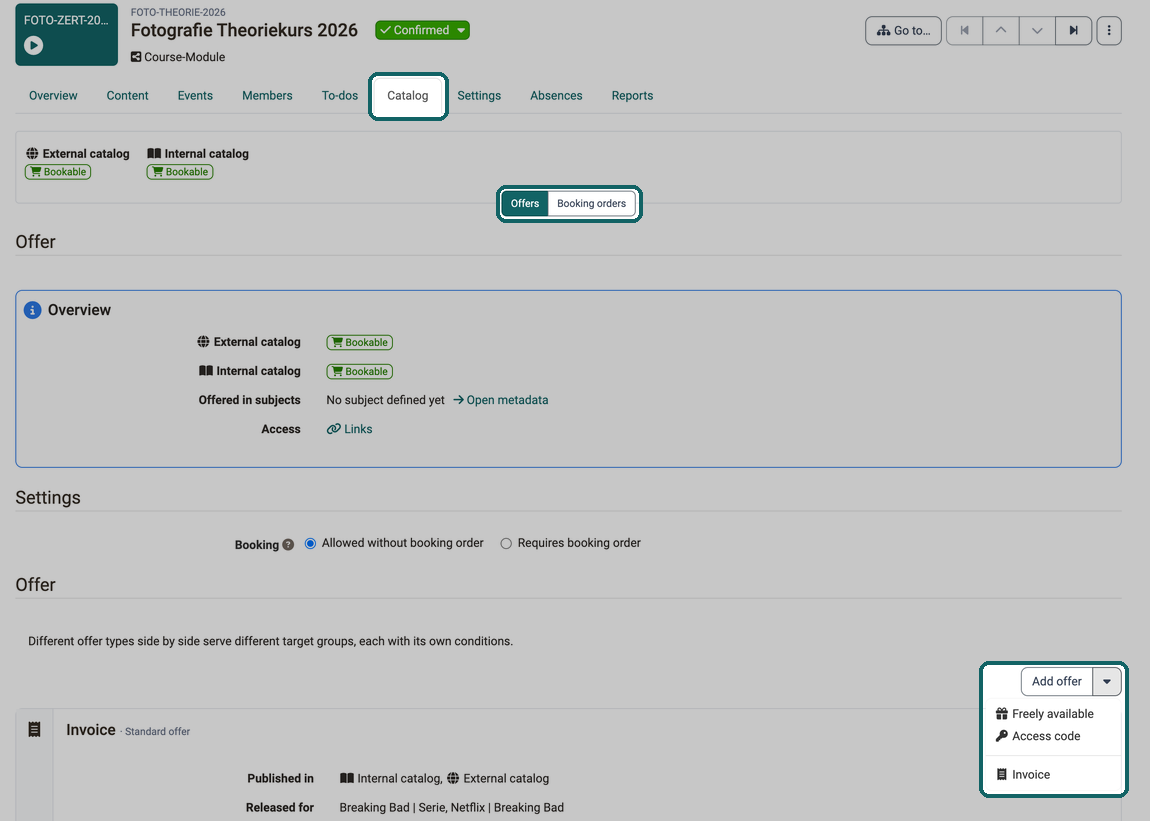Choose Freely available from the offer menu
This screenshot has width=1150, height=821.
pyautogui.click(x=1045, y=714)
